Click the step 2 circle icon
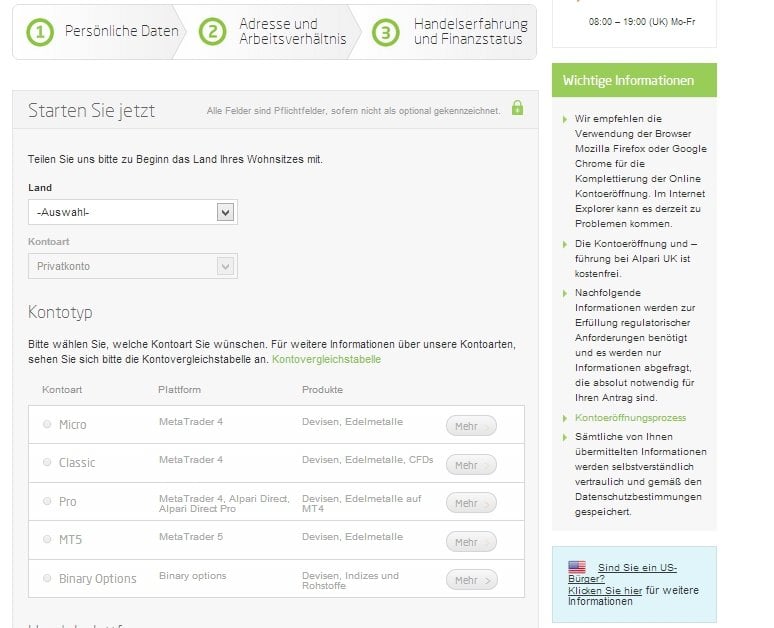The width and height of the screenshot is (774, 628). (x=212, y=32)
